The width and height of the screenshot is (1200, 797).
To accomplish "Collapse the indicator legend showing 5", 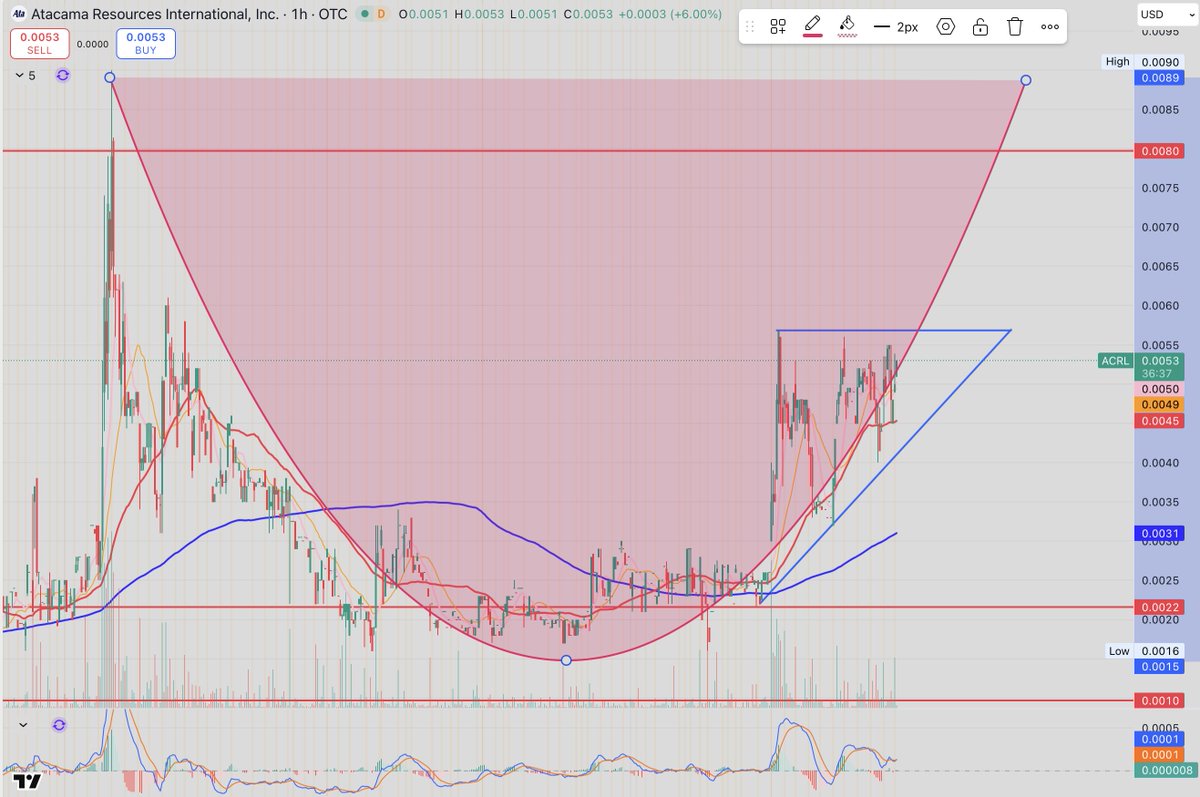I will 25,75.
